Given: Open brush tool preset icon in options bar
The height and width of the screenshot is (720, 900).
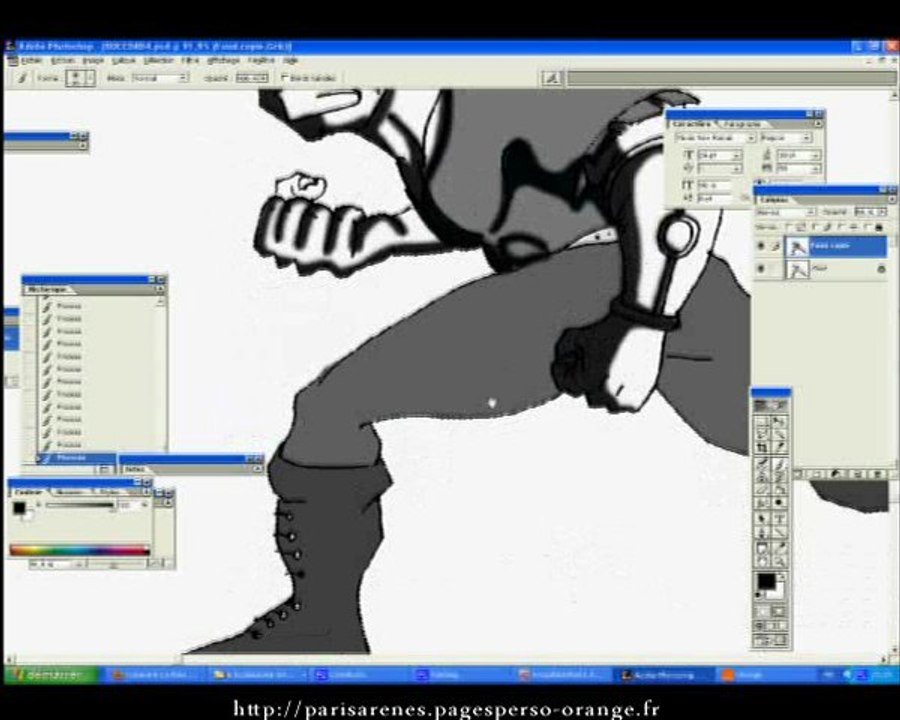Looking at the screenshot, I should (x=22, y=78).
